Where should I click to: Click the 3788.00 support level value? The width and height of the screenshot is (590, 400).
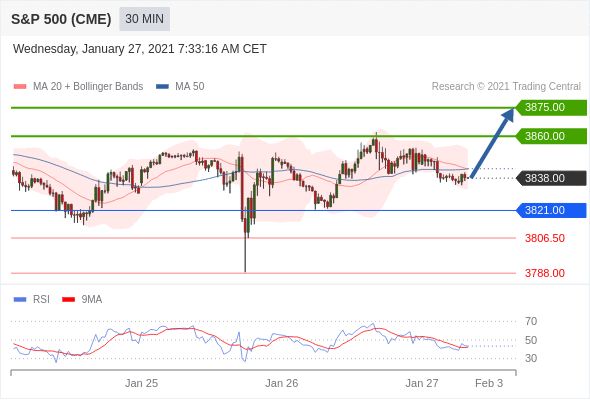545,273
